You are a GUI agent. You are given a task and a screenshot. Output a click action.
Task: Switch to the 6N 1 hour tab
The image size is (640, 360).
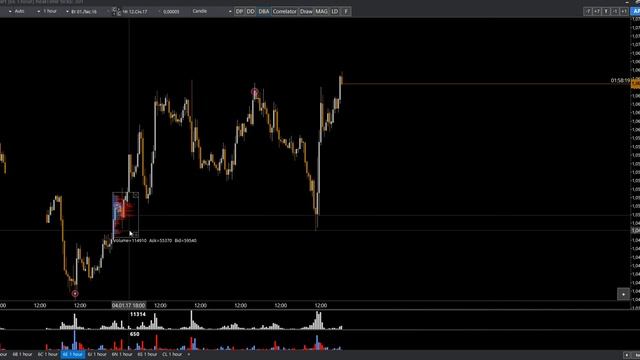click(122, 354)
